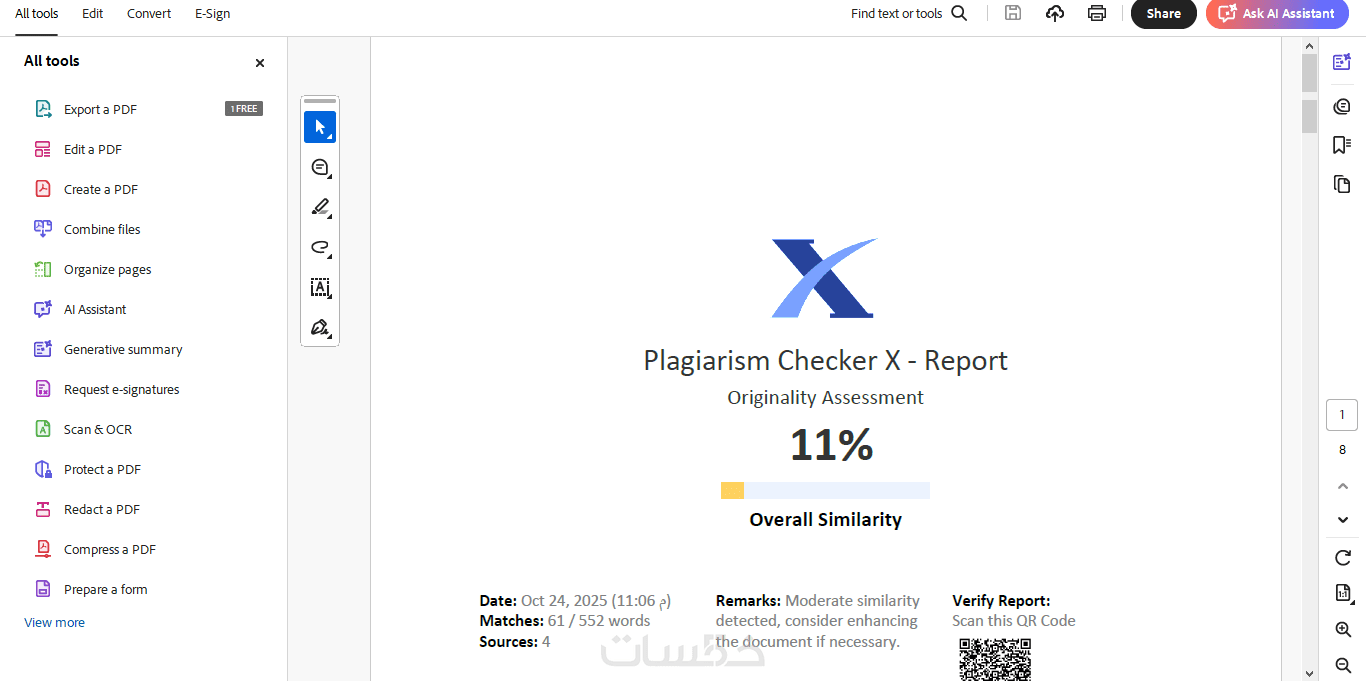Go to the previous page with the up chevron
1366x681 pixels.
tap(1343, 486)
